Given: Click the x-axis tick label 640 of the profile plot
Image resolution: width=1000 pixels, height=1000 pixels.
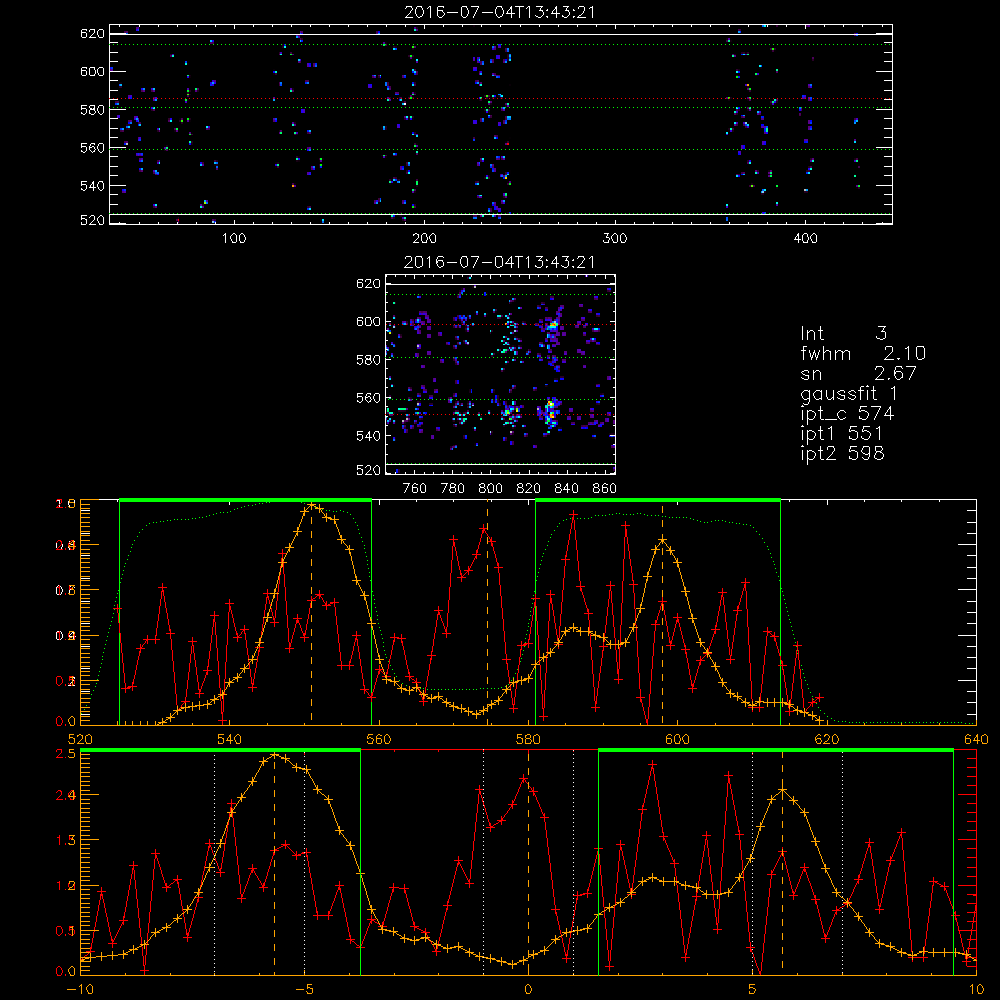Looking at the screenshot, I should pyautogui.click(x=976, y=739).
